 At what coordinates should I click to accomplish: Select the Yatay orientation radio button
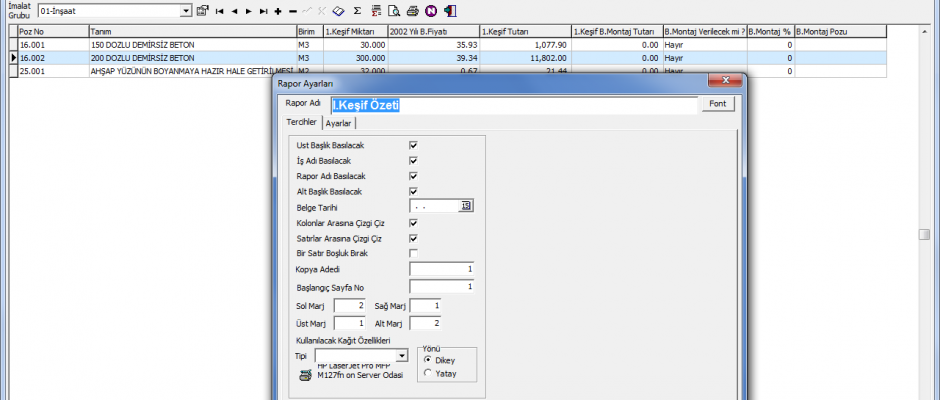[x=430, y=373]
